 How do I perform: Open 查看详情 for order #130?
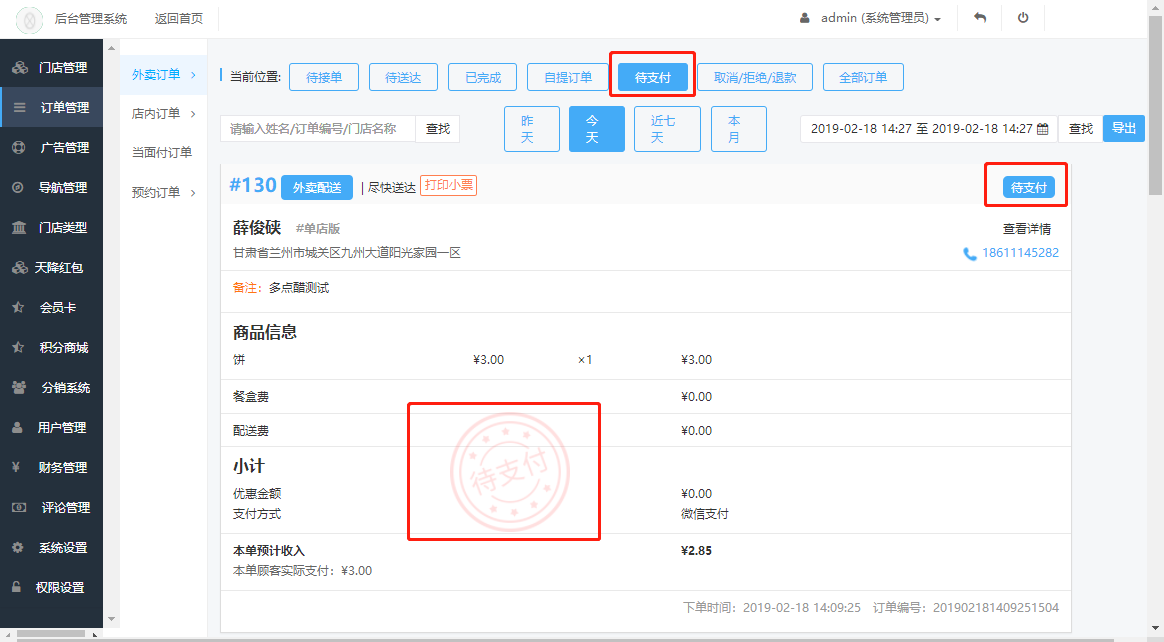1027,229
